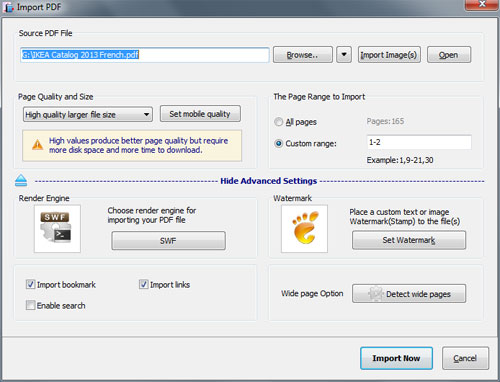Enable the Enable search checkbox
The height and width of the screenshot is (382, 500).
[x=30, y=305]
